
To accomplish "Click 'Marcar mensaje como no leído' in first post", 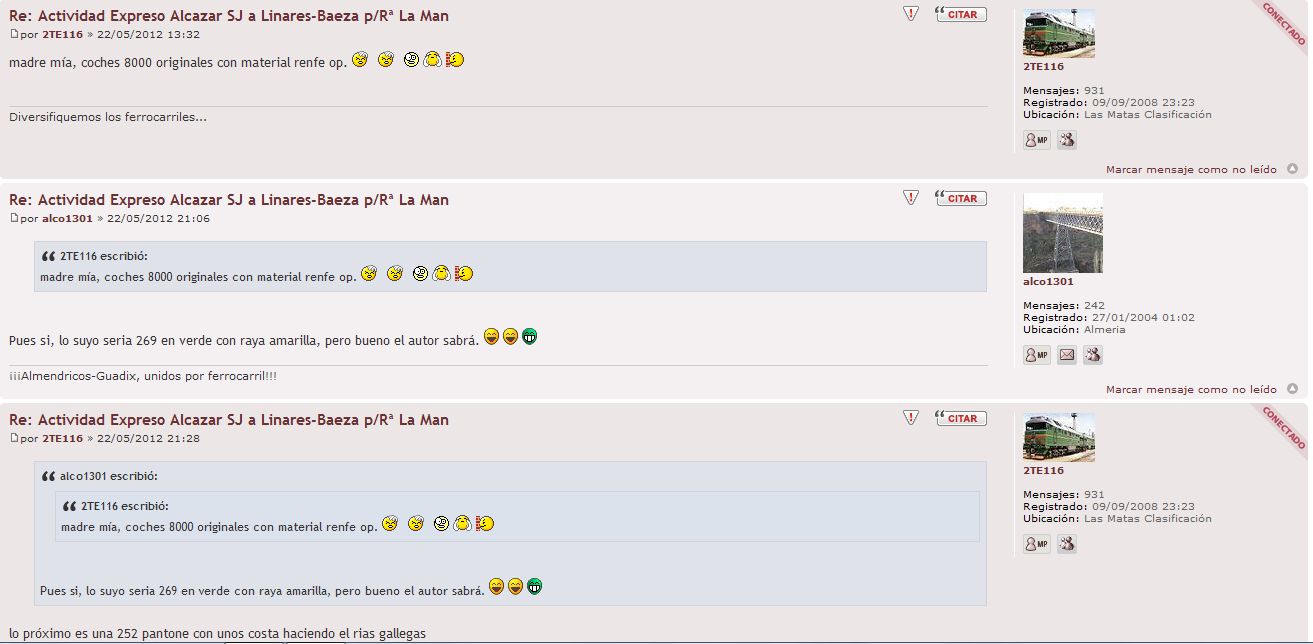I will [1191, 170].
